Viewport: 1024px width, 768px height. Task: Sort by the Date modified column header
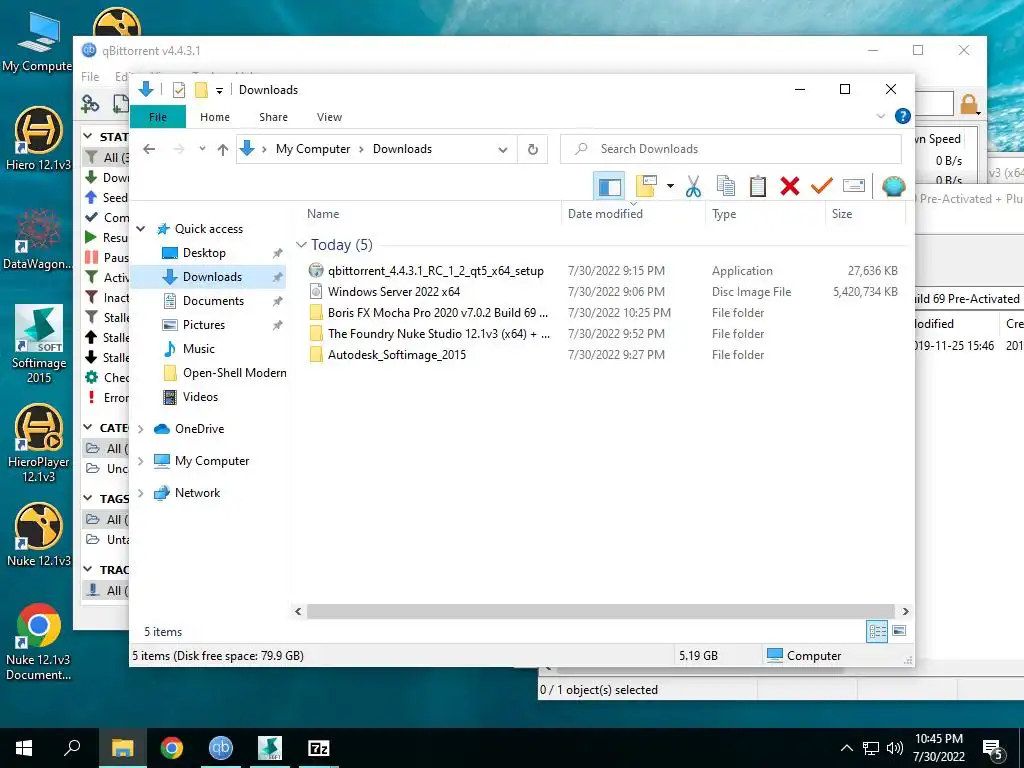633,214
